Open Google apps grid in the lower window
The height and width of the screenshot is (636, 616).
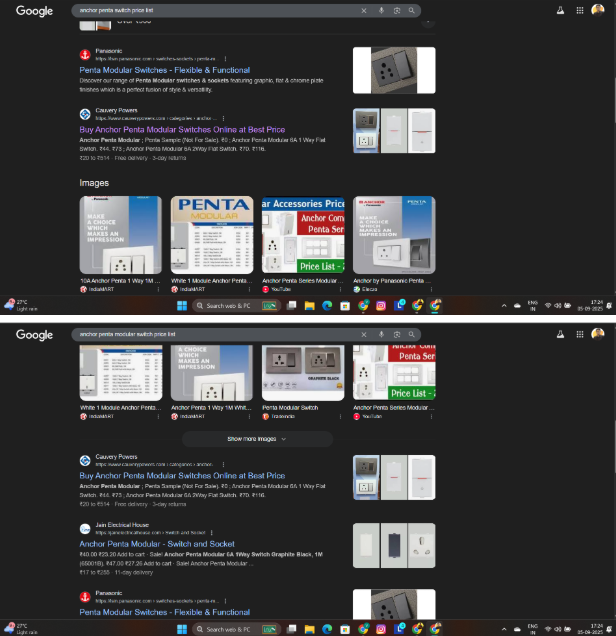click(x=580, y=334)
